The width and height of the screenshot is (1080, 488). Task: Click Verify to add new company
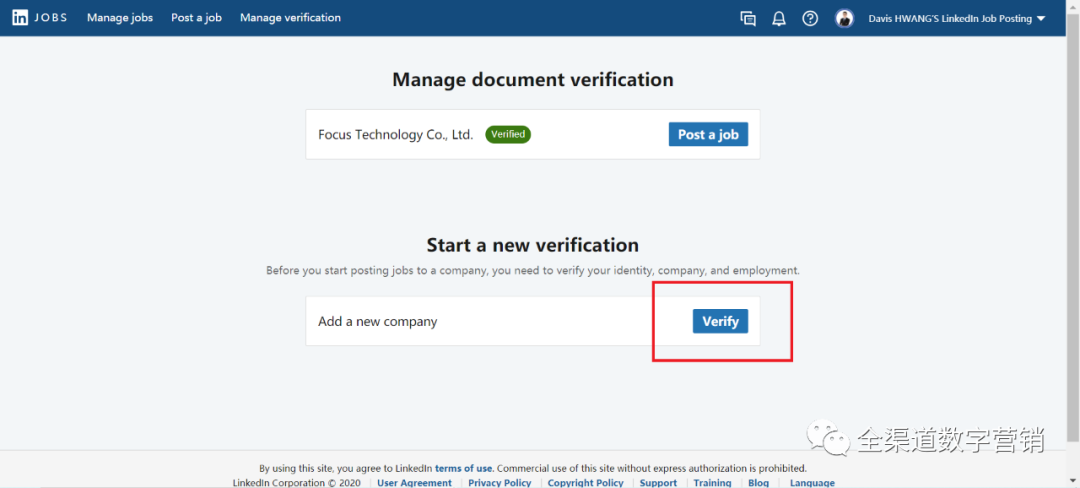tap(720, 321)
